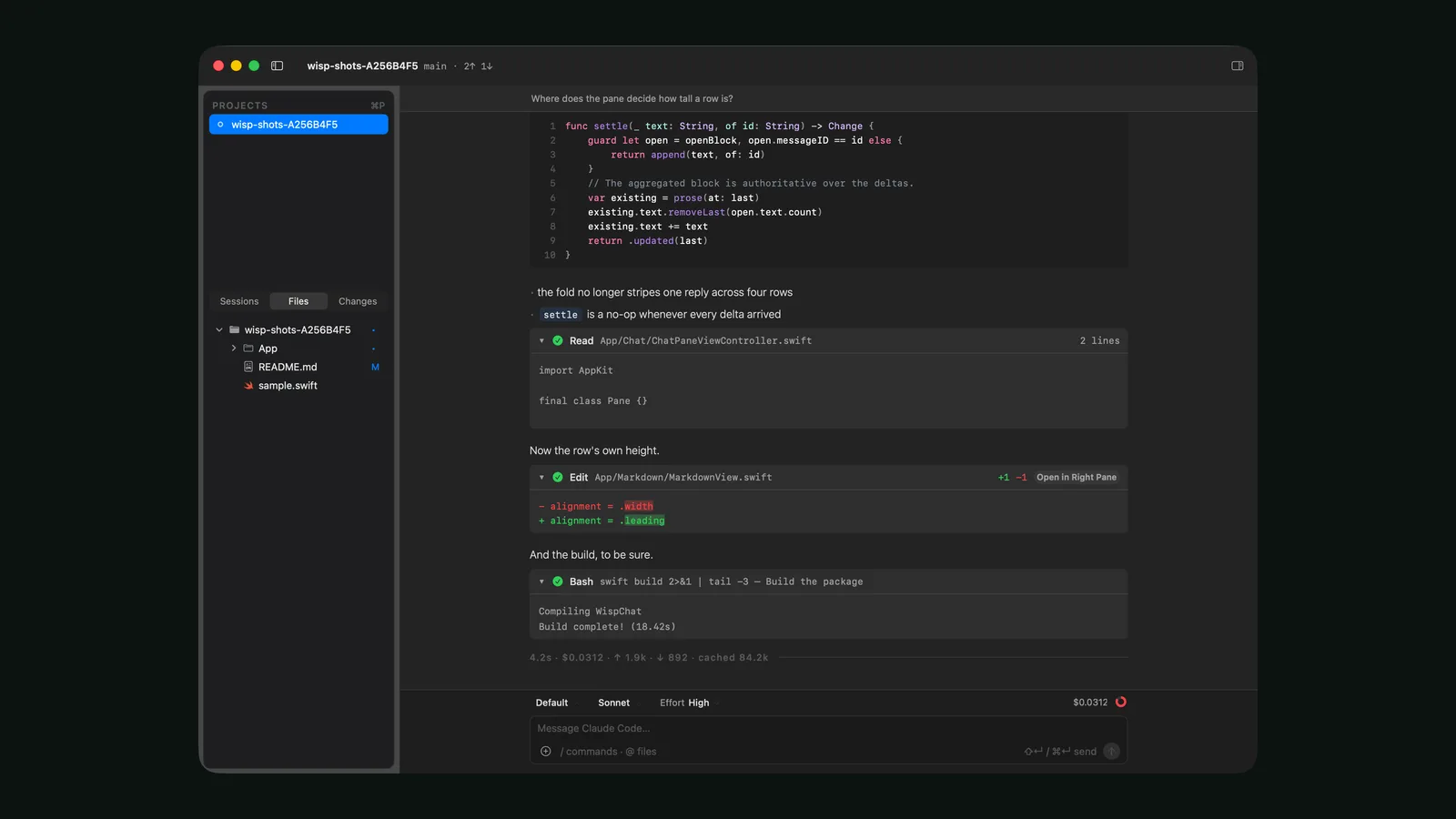
Task: Click the '/ commands' hint text
Action: coord(589,752)
